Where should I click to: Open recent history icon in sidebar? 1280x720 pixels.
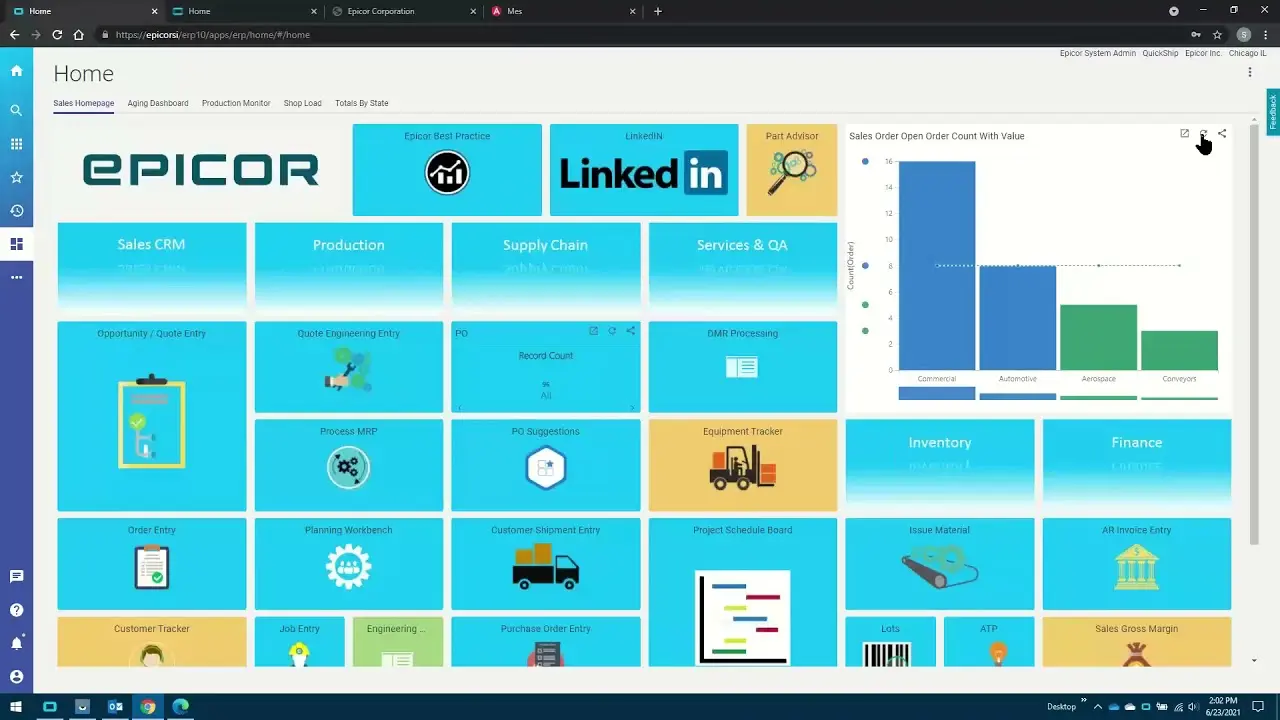(16, 211)
